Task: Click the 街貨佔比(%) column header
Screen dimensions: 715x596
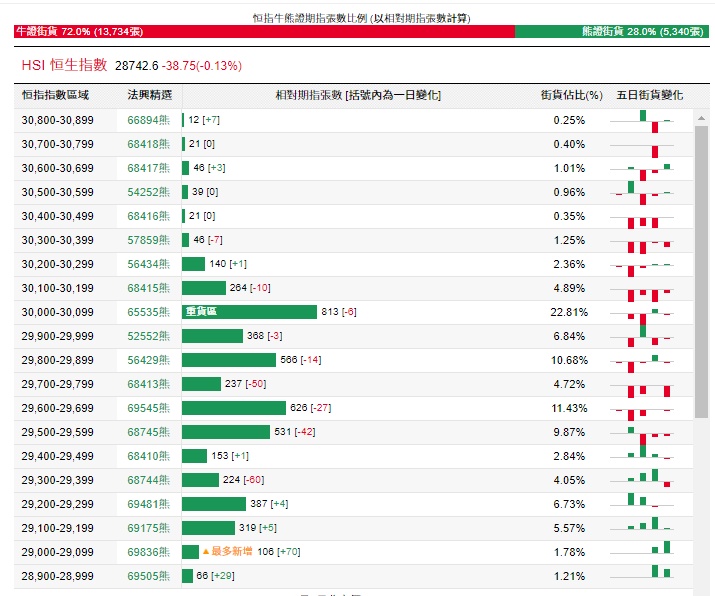Action: tap(571, 95)
